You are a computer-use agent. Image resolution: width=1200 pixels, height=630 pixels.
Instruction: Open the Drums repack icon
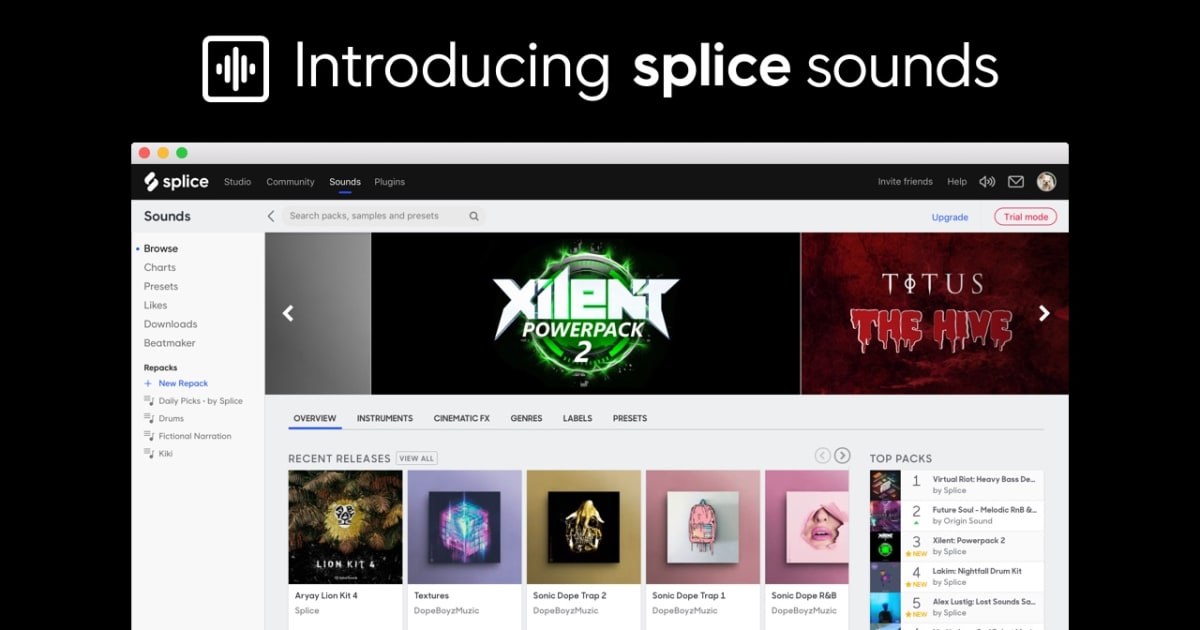(x=150, y=418)
